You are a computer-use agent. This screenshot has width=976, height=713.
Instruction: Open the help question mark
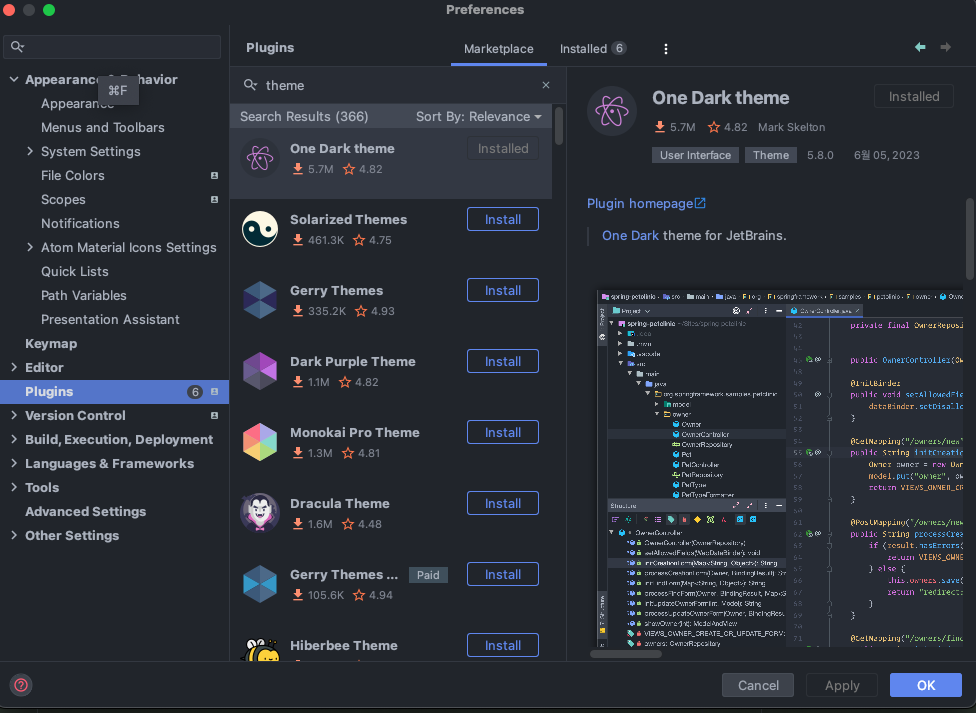click(x=21, y=685)
